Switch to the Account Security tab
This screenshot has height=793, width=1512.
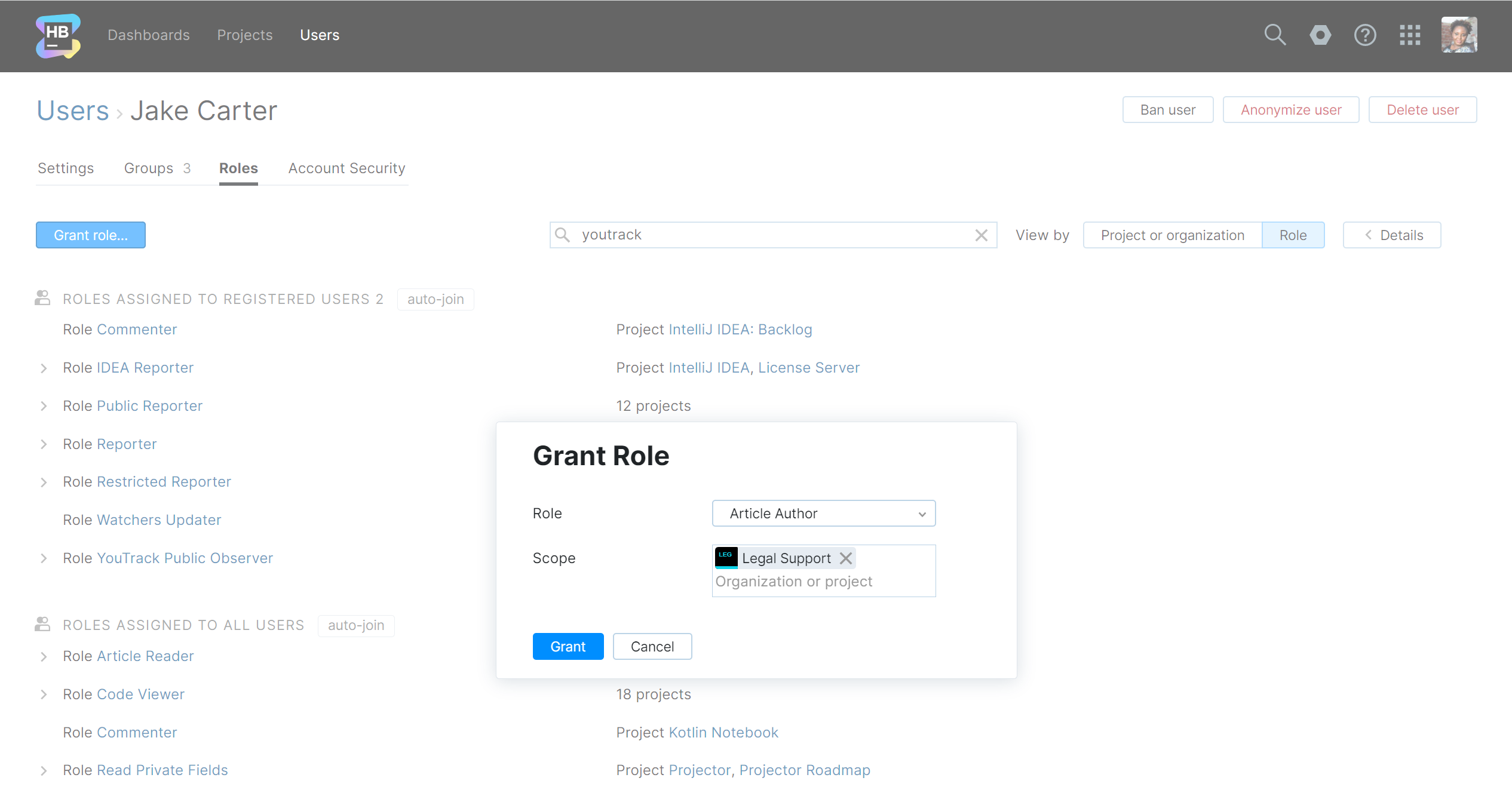(x=346, y=168)
